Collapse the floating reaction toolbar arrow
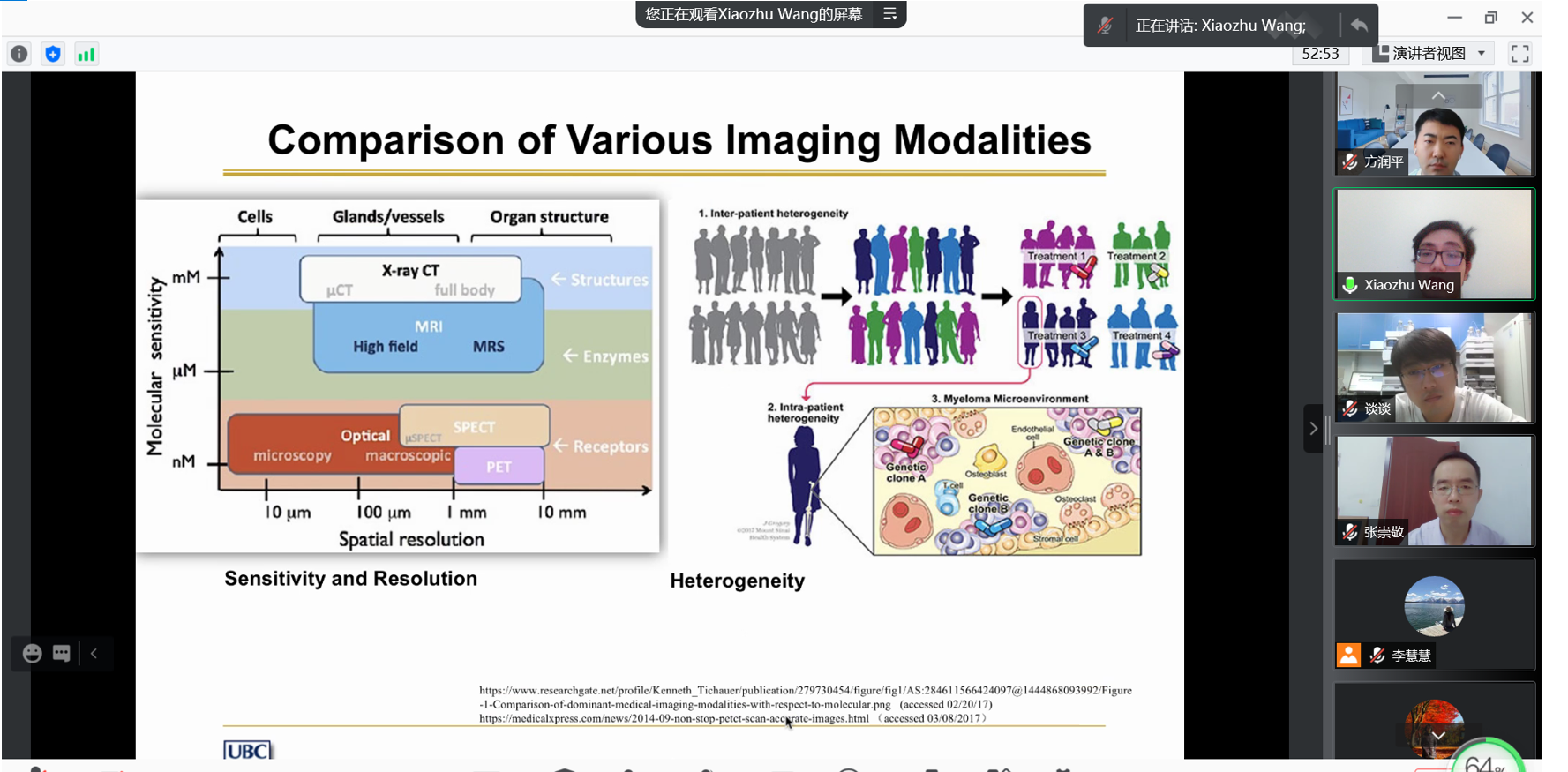 coord(94,653)
